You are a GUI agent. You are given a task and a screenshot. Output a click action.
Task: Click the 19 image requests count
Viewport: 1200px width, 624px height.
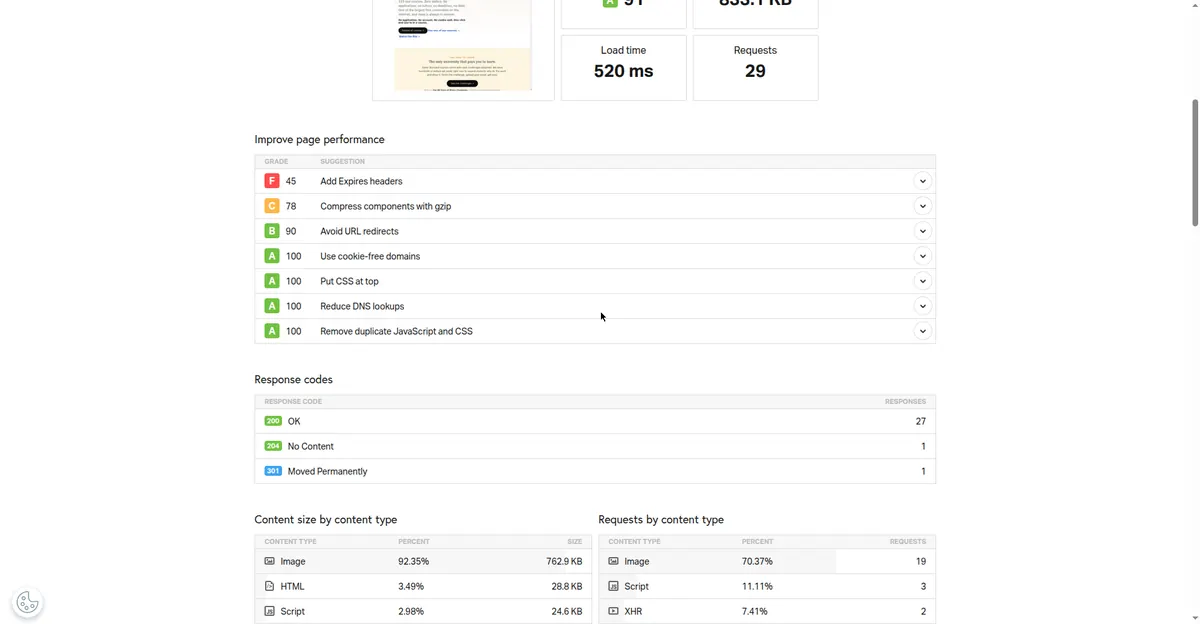click(921, 561)
